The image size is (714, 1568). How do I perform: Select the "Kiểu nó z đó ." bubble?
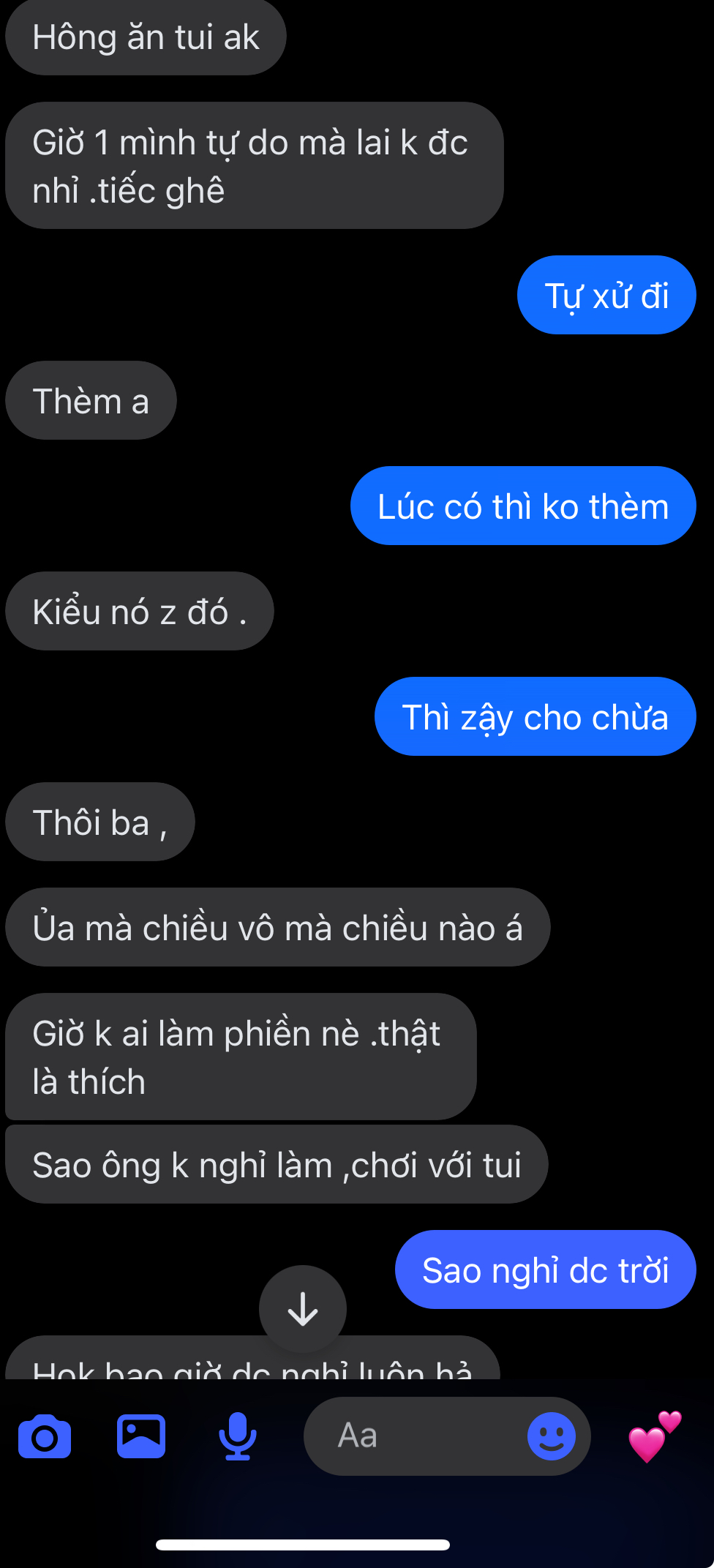140,611
